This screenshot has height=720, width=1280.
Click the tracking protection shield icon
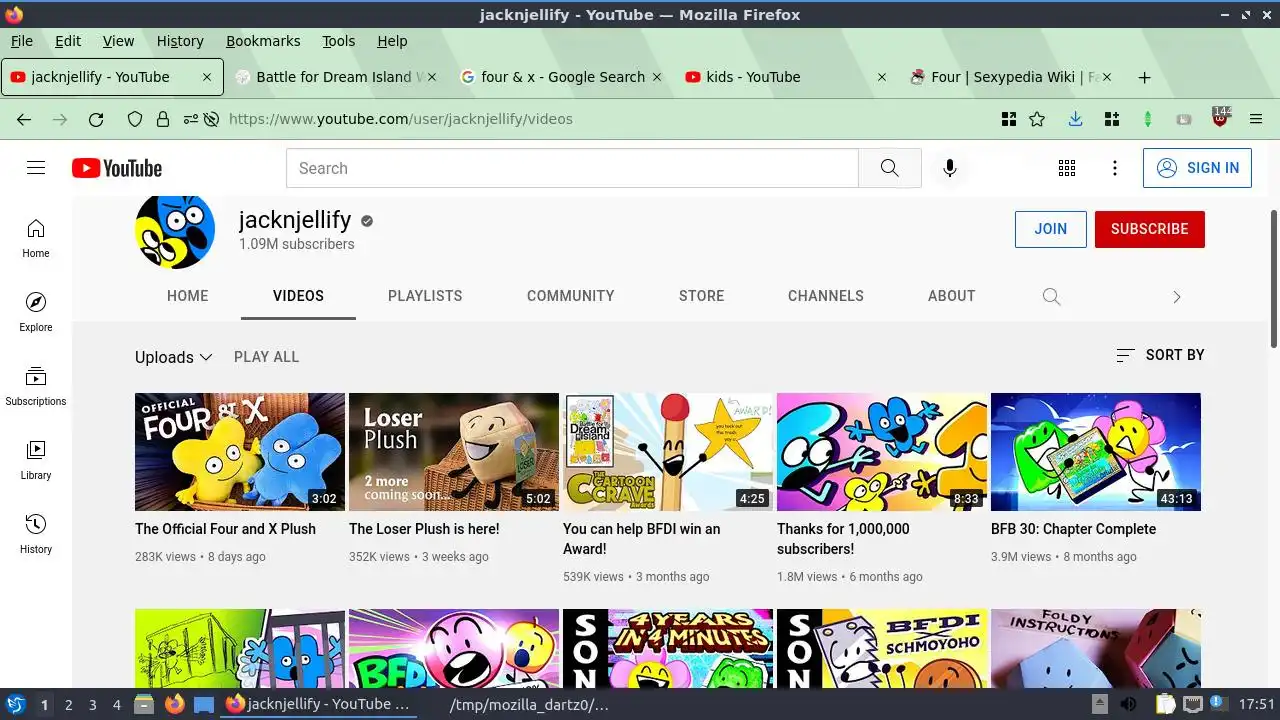pyautogui.click(x=135, y=119)
